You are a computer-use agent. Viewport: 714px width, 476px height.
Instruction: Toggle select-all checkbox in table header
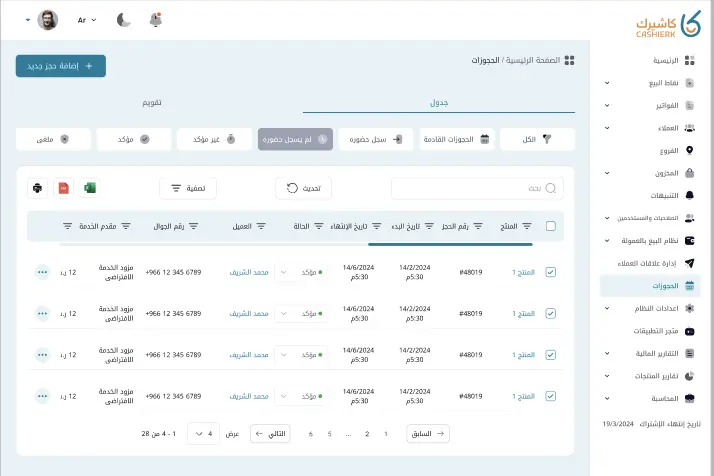551,226
